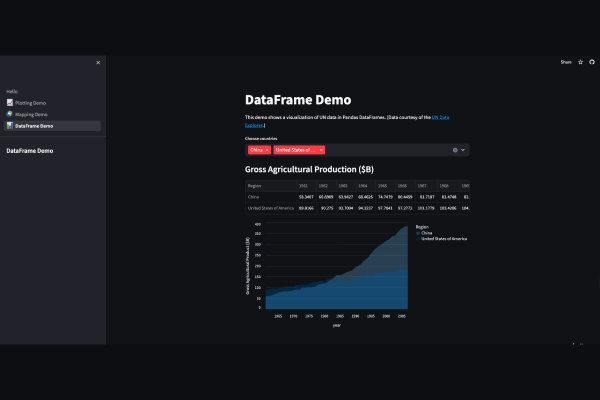Expand the Choose countries dropdown arrow
The width and height of the screenshot is (600, 400).
pyautogui.click(x=463, y=150)
